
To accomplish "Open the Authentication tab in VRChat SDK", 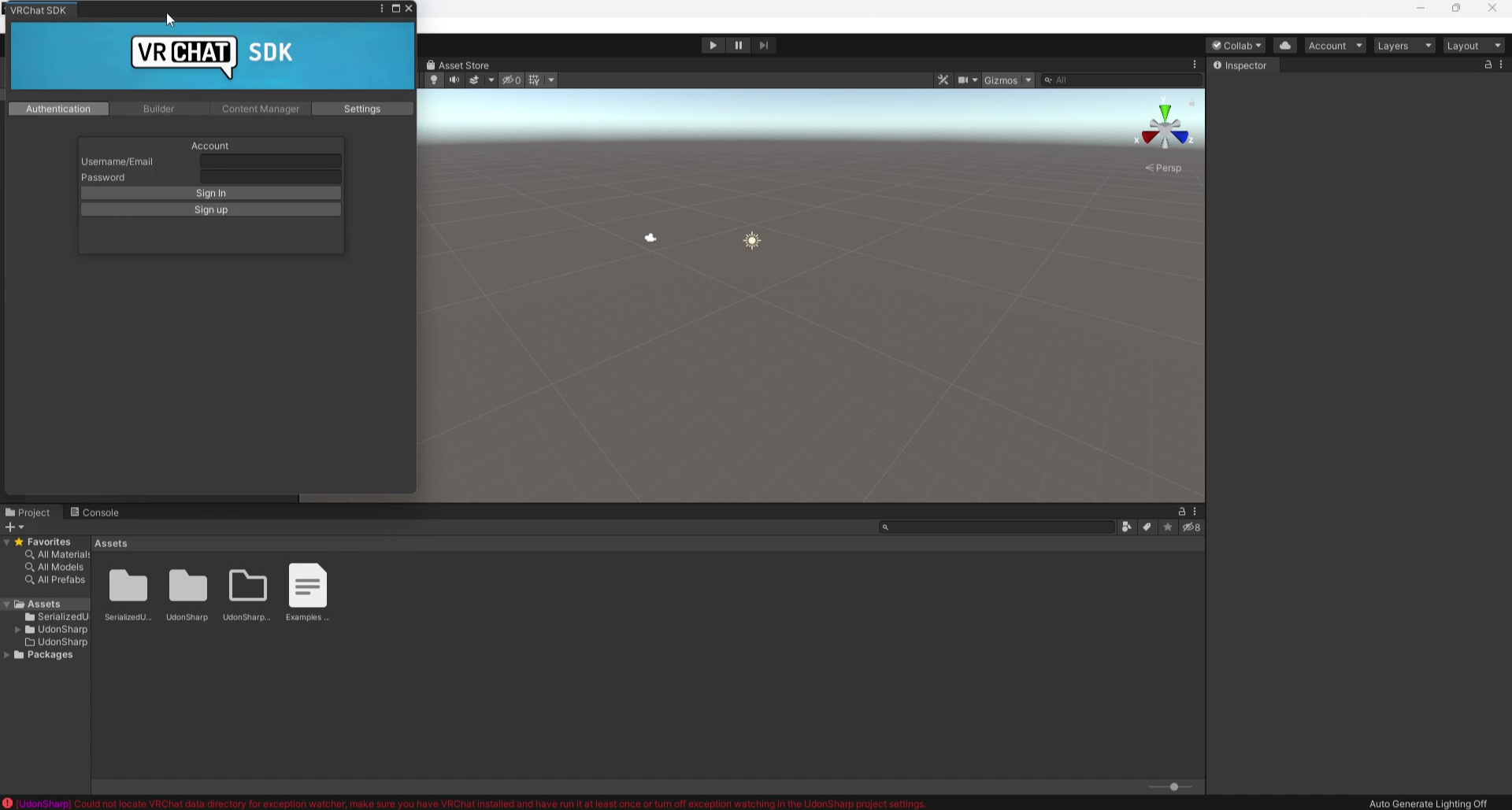I will click(58, 109).
